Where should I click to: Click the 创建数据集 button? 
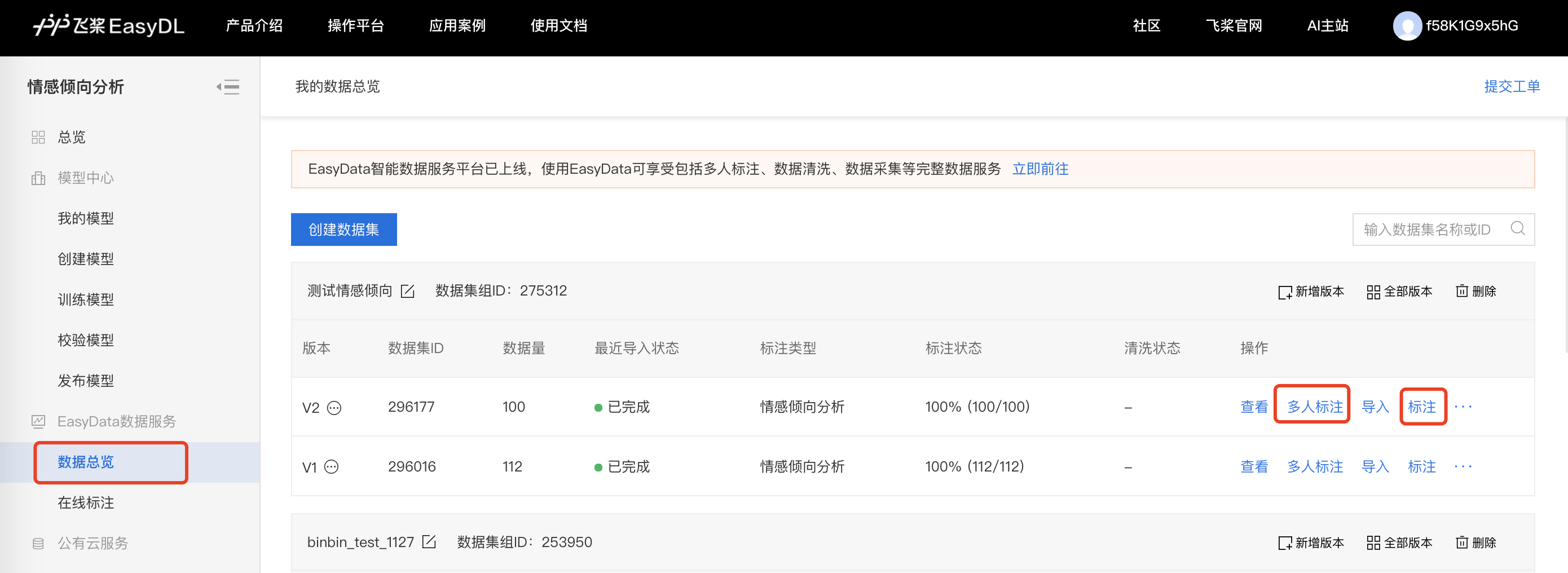(344, 230)
